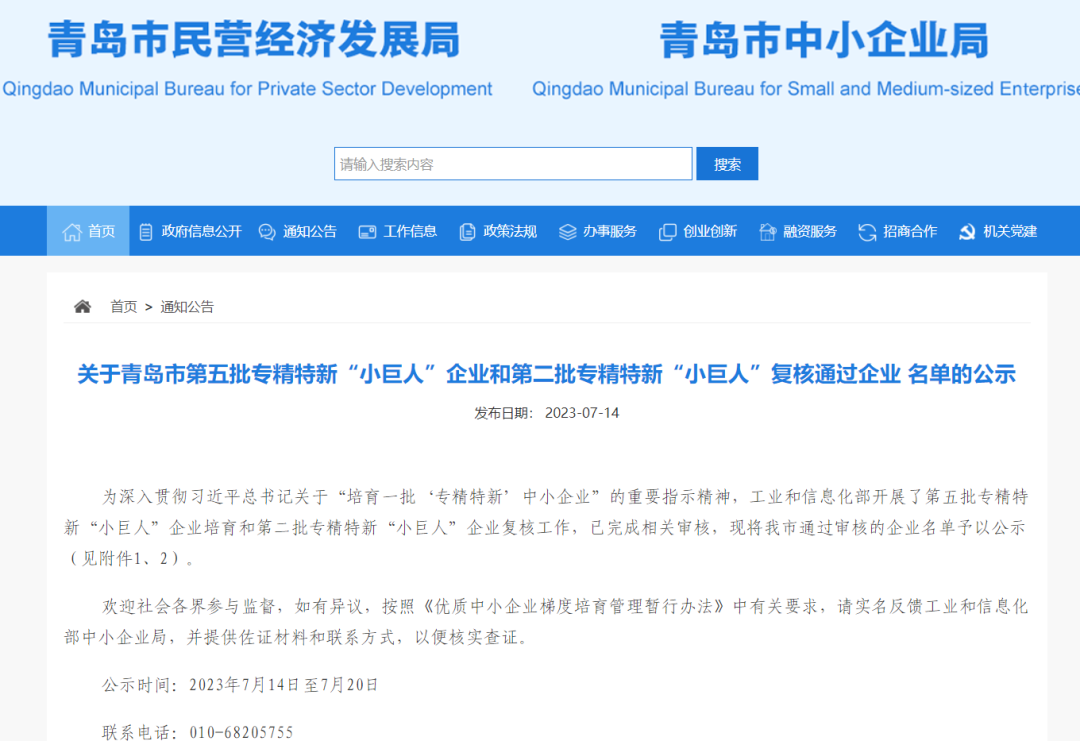1080x741 pixels.
Task: Click the 青岛市民营经济发展局 logo
Action: 253,42
